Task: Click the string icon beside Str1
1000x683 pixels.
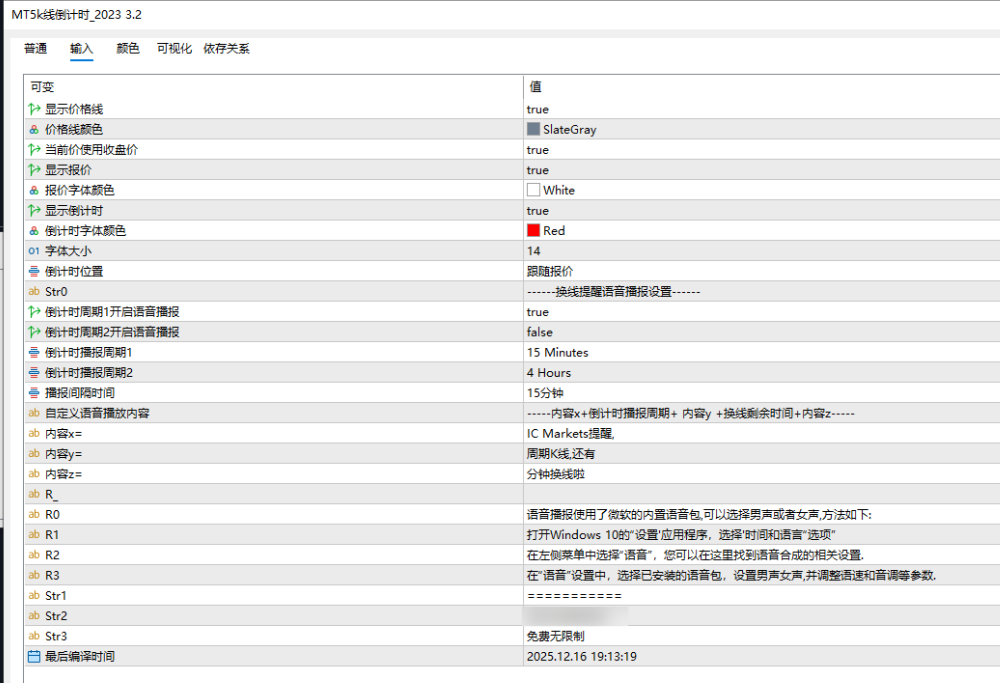Action: pos(34,596)
